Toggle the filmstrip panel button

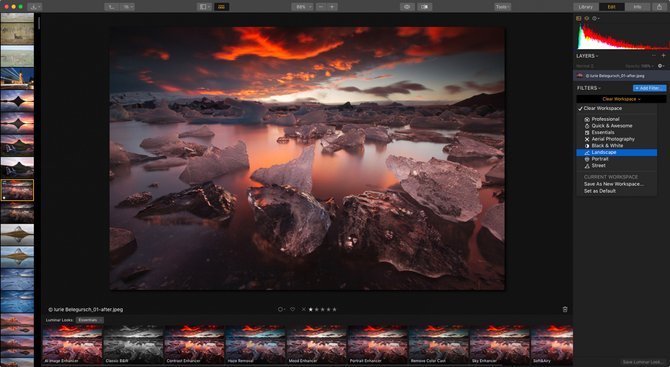click(222, 7)
